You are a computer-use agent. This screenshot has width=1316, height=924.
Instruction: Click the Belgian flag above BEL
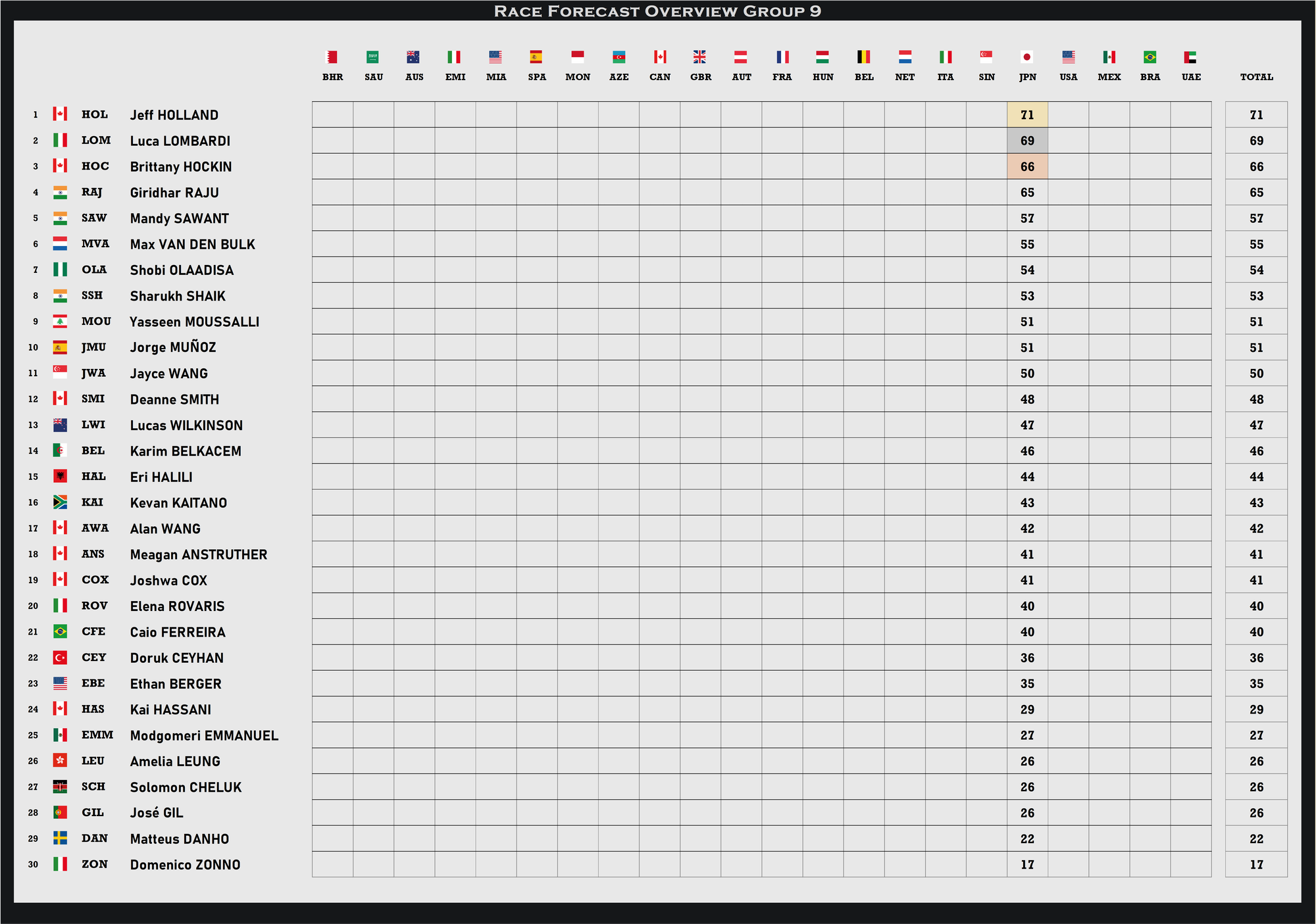click(863, 57)
